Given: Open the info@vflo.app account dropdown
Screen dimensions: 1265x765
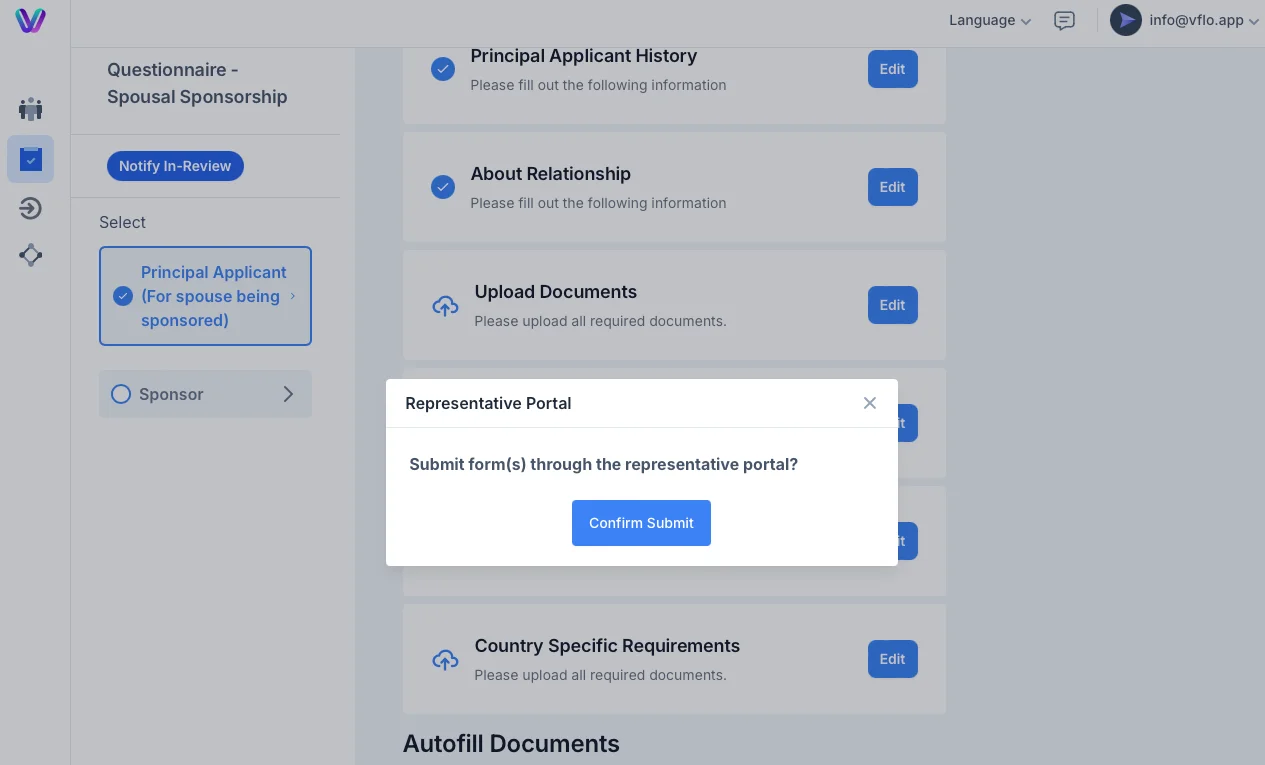Looking at the screenshot, I should coord(1204,20).
